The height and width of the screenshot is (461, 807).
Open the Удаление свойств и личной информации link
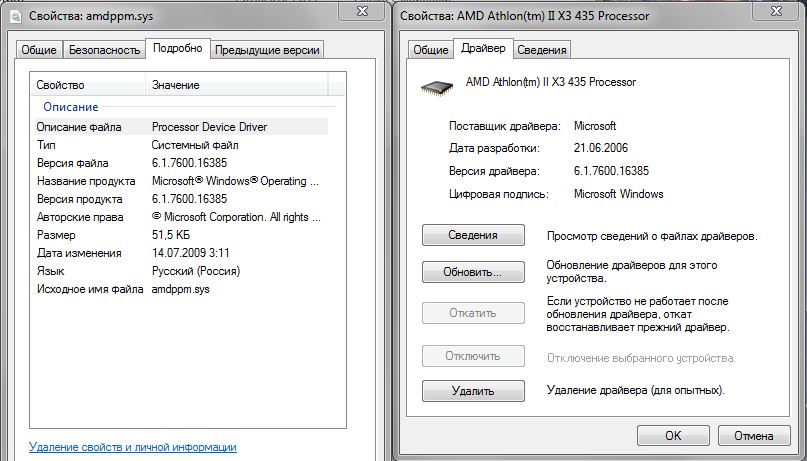coord(133,447)
